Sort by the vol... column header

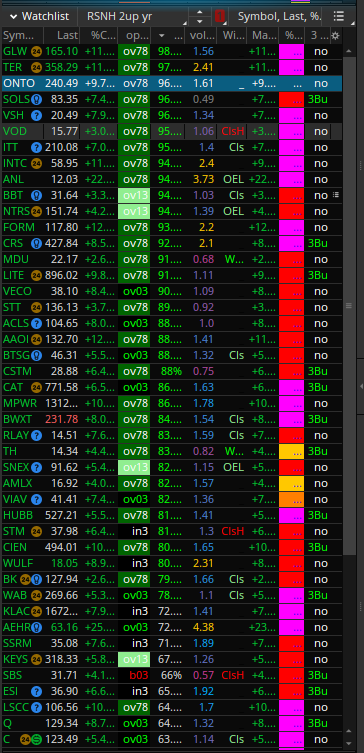200,36
